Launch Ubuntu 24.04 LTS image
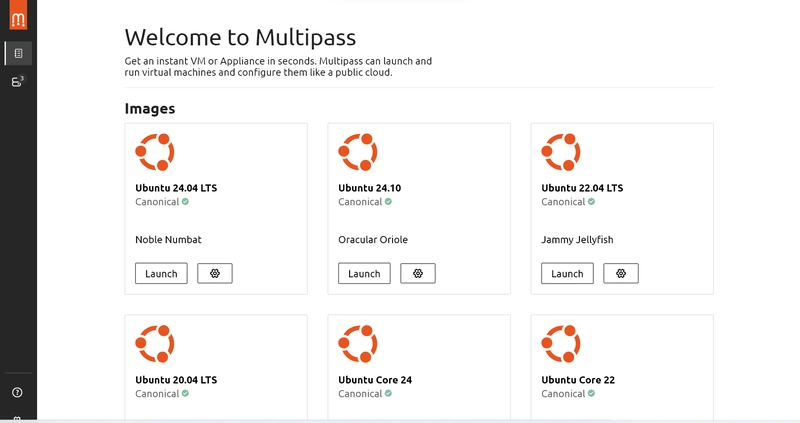Screen dimensions: 800x423 (x=161, y=273)
